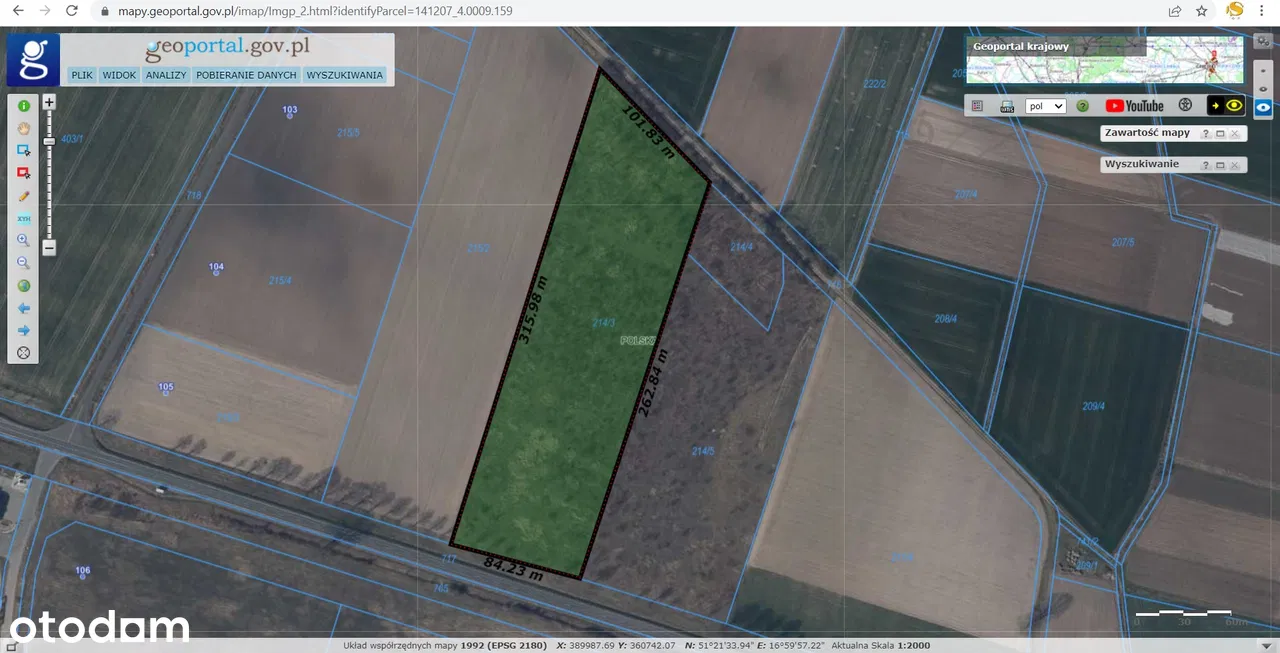This screenshot has height=653, width=1280.
Task: Expand the Zawartość mapy panel
Action: tap(1220, 133)
